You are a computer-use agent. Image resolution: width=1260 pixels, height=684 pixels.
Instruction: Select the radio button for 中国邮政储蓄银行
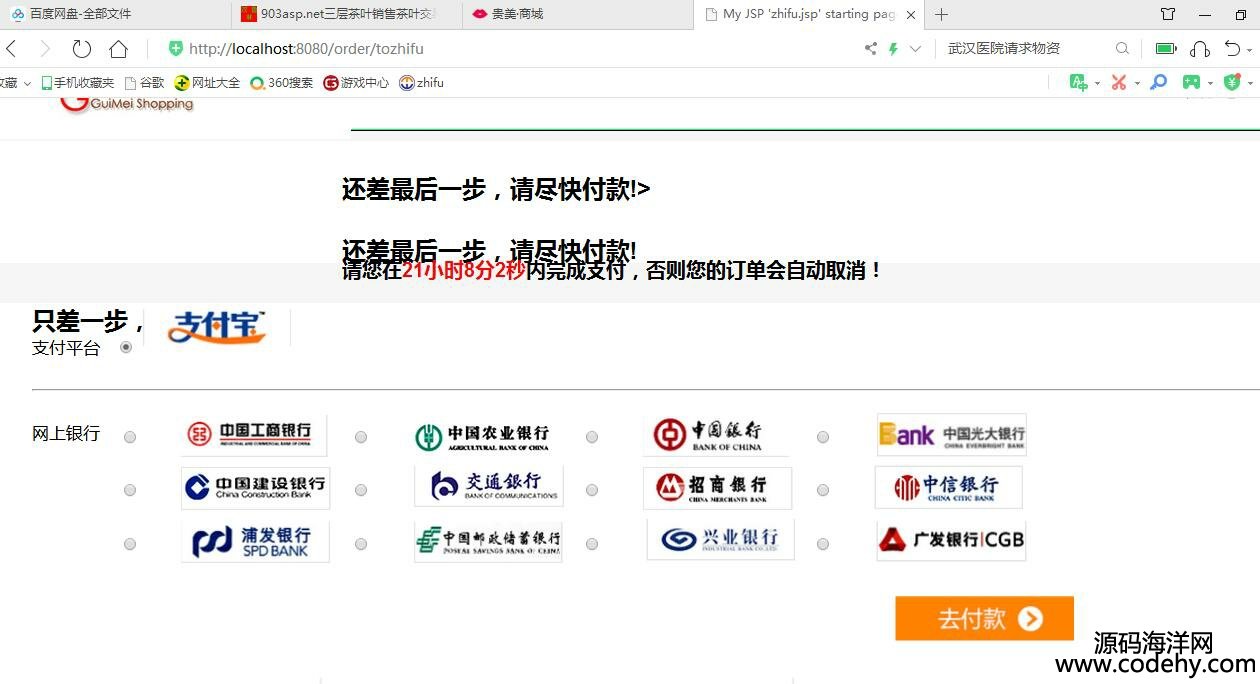coord(361,544)
